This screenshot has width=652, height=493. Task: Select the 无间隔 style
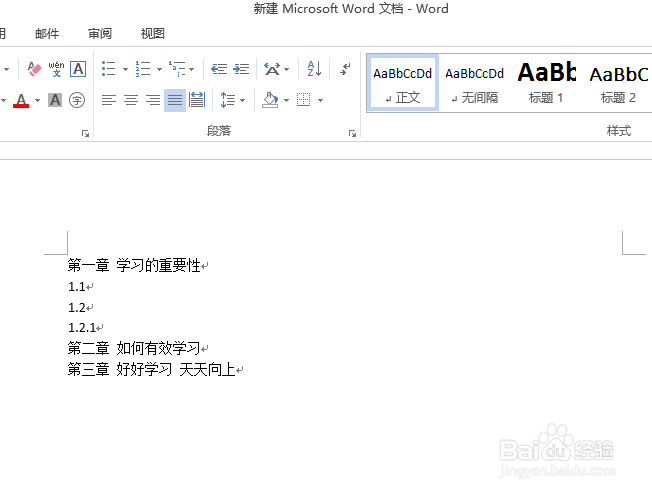click(474, 83)
